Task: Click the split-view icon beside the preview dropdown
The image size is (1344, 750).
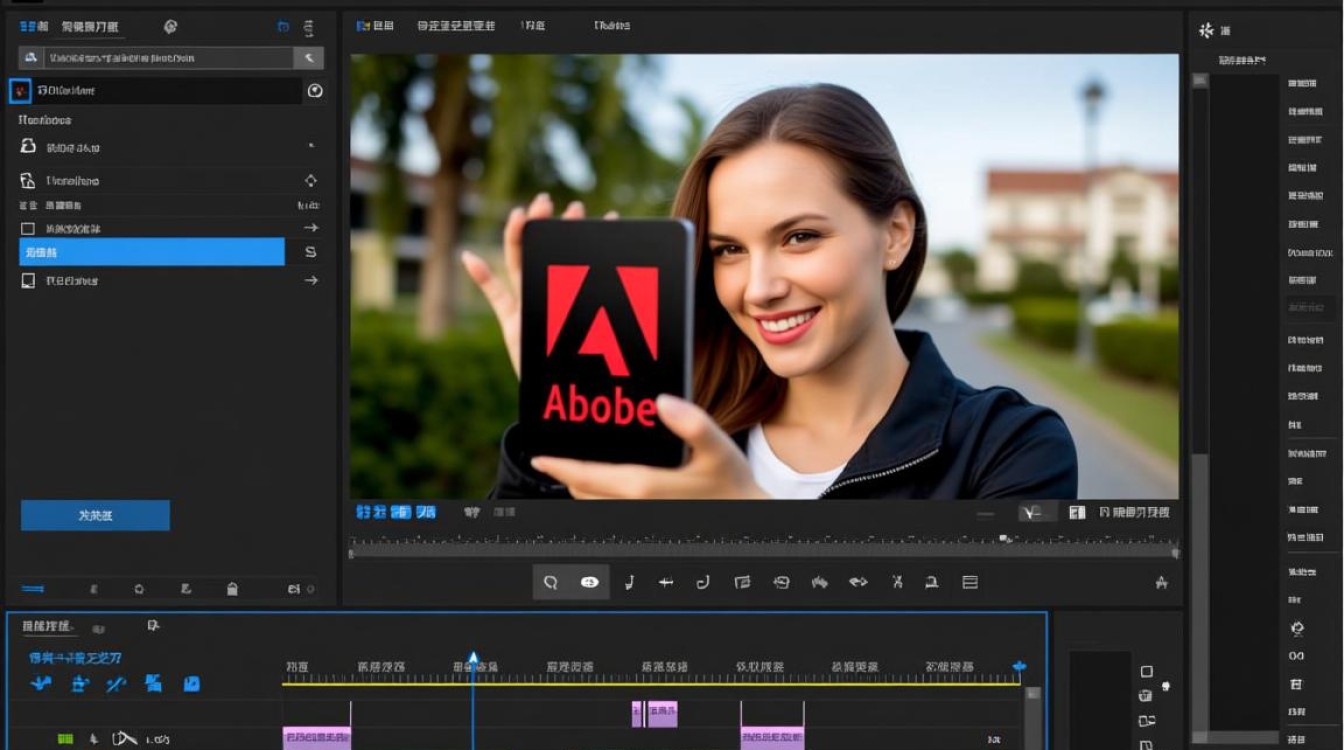Action: (1077, 513)
